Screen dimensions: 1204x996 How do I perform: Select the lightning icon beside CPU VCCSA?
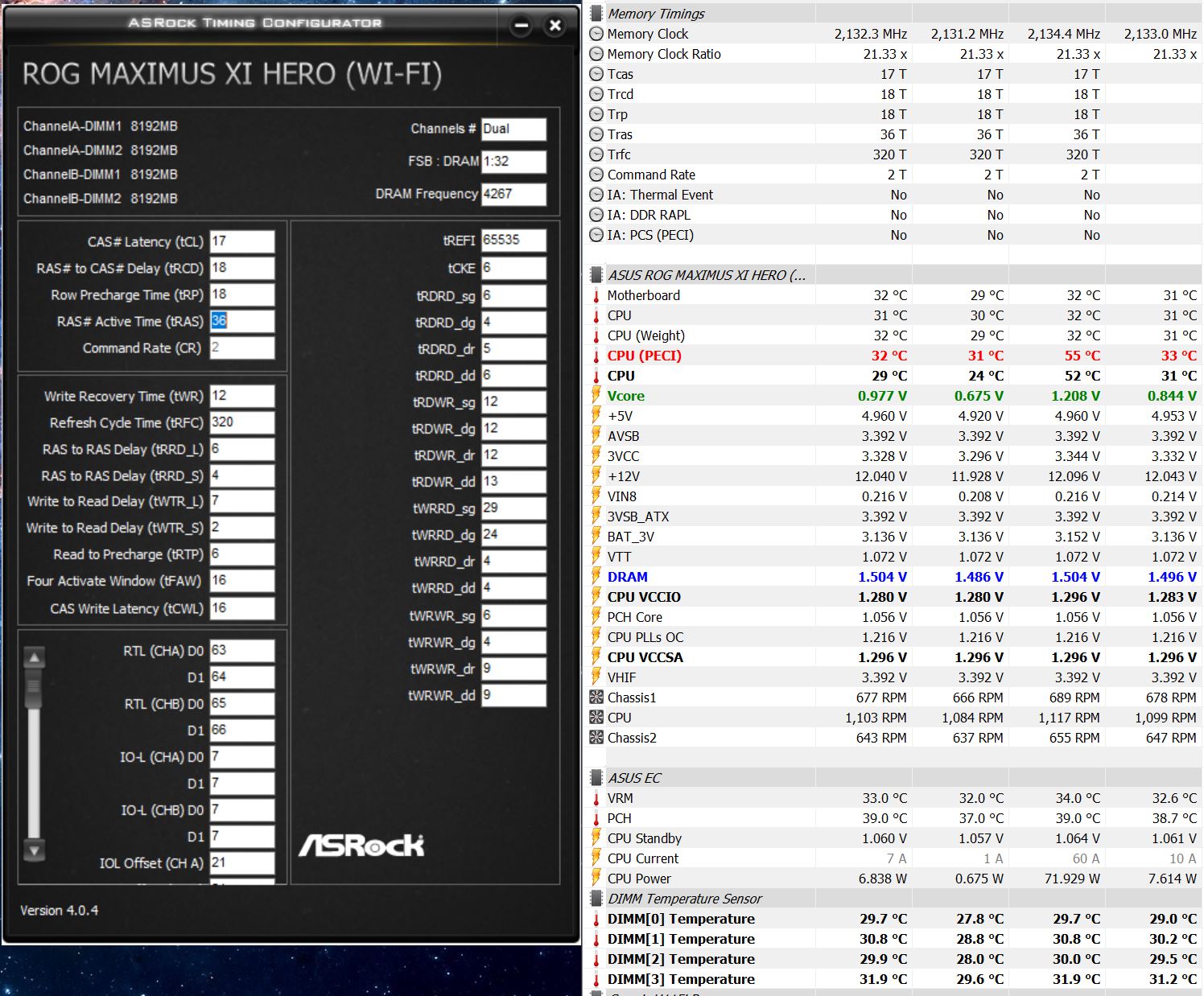pos(596,657)
